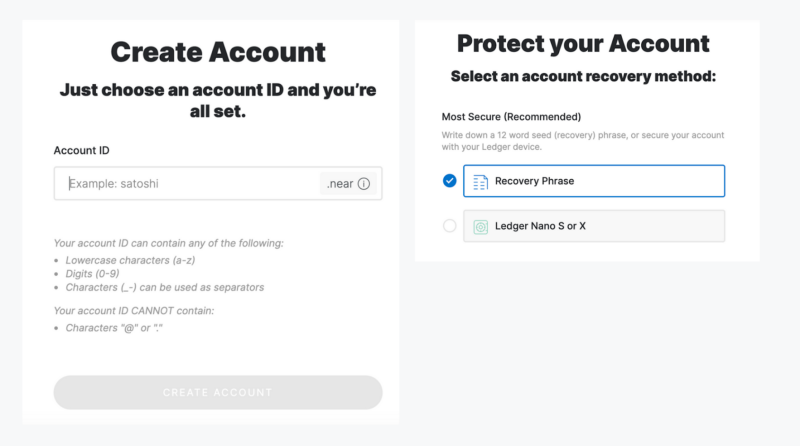The width and height of the screenshot is (800, 446).
Task: Click the Ledger device icon
Action: click(480, 226)
